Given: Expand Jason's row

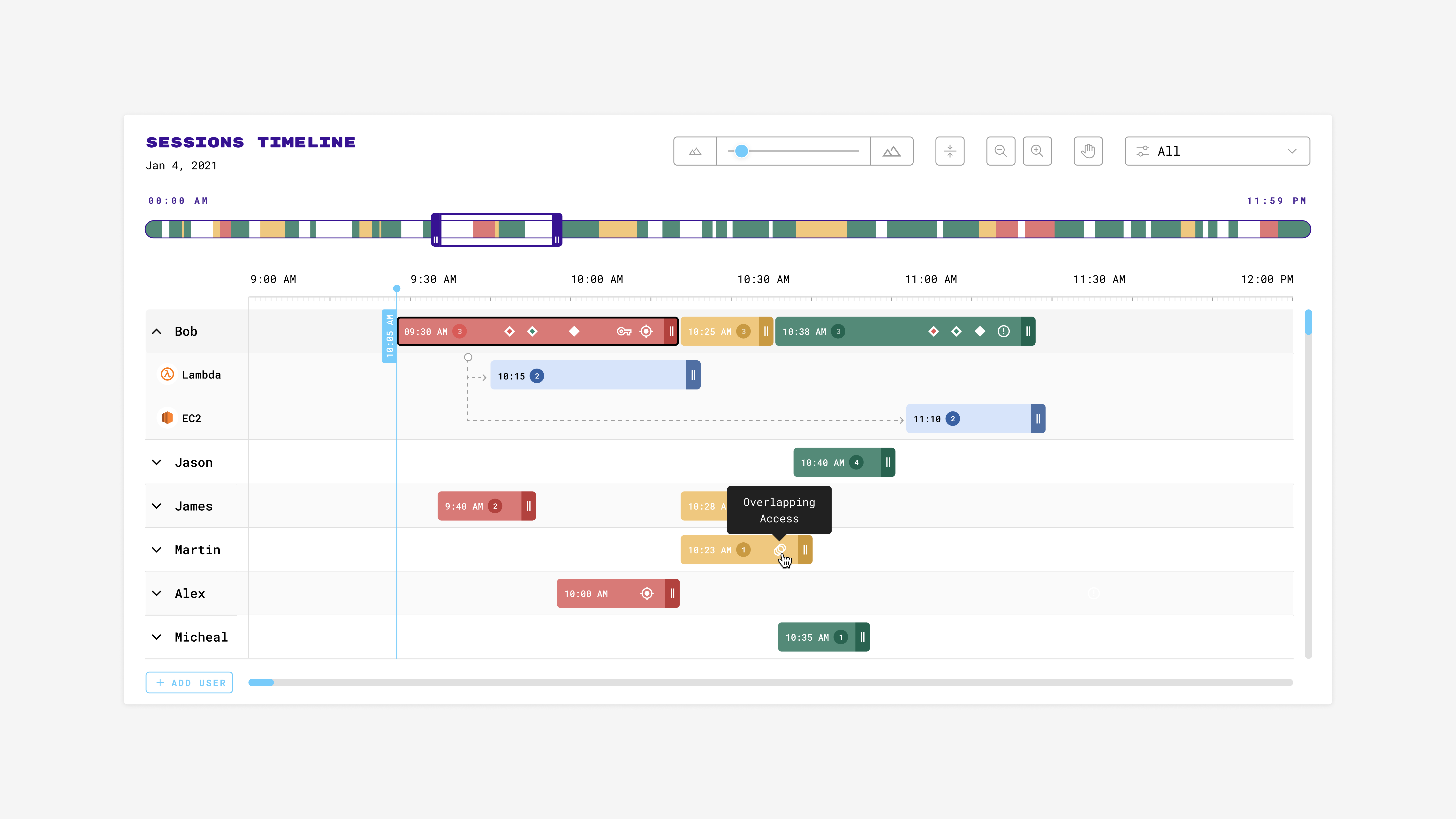Looking at the screenshot, I should [x=157, y=462].
